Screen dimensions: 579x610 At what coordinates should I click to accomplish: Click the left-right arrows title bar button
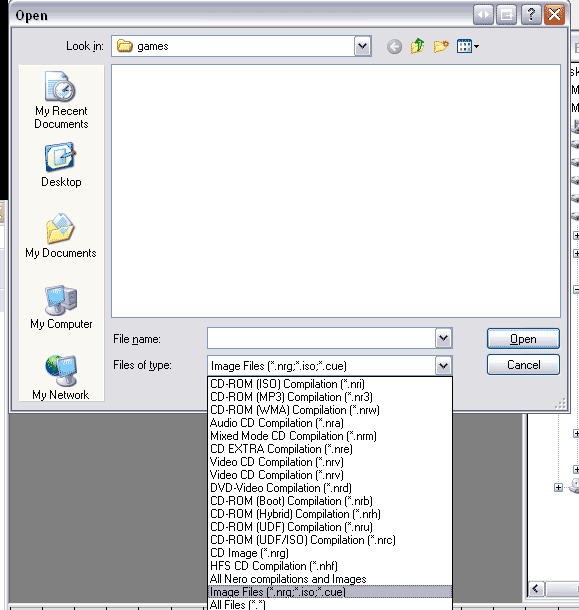(x=483, y=15)
